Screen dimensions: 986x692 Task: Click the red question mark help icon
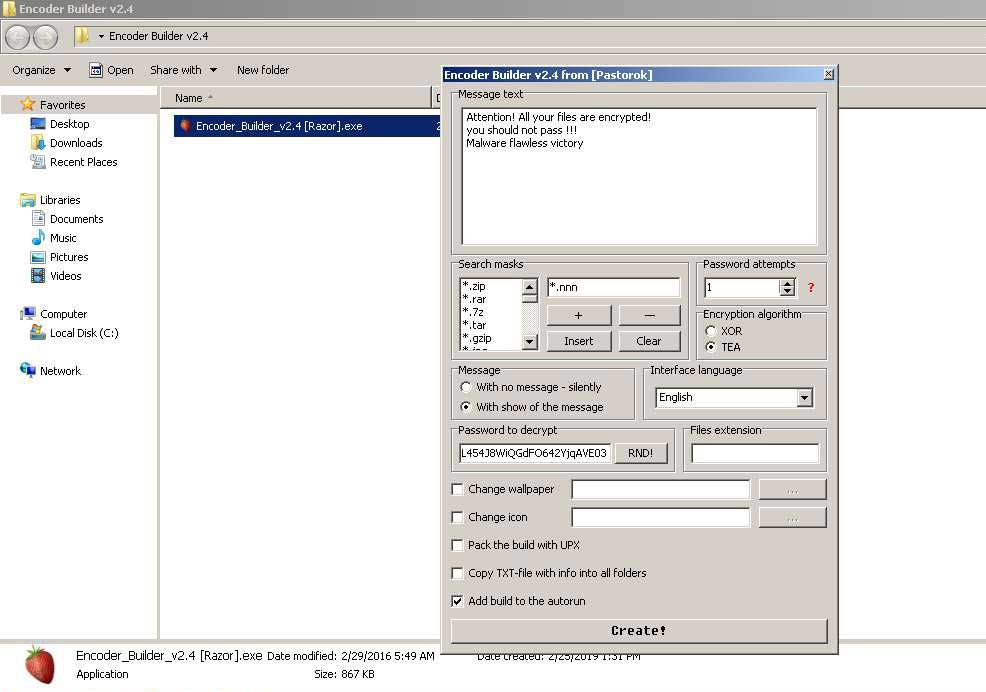pyautogui.click(x=810, y=285)
